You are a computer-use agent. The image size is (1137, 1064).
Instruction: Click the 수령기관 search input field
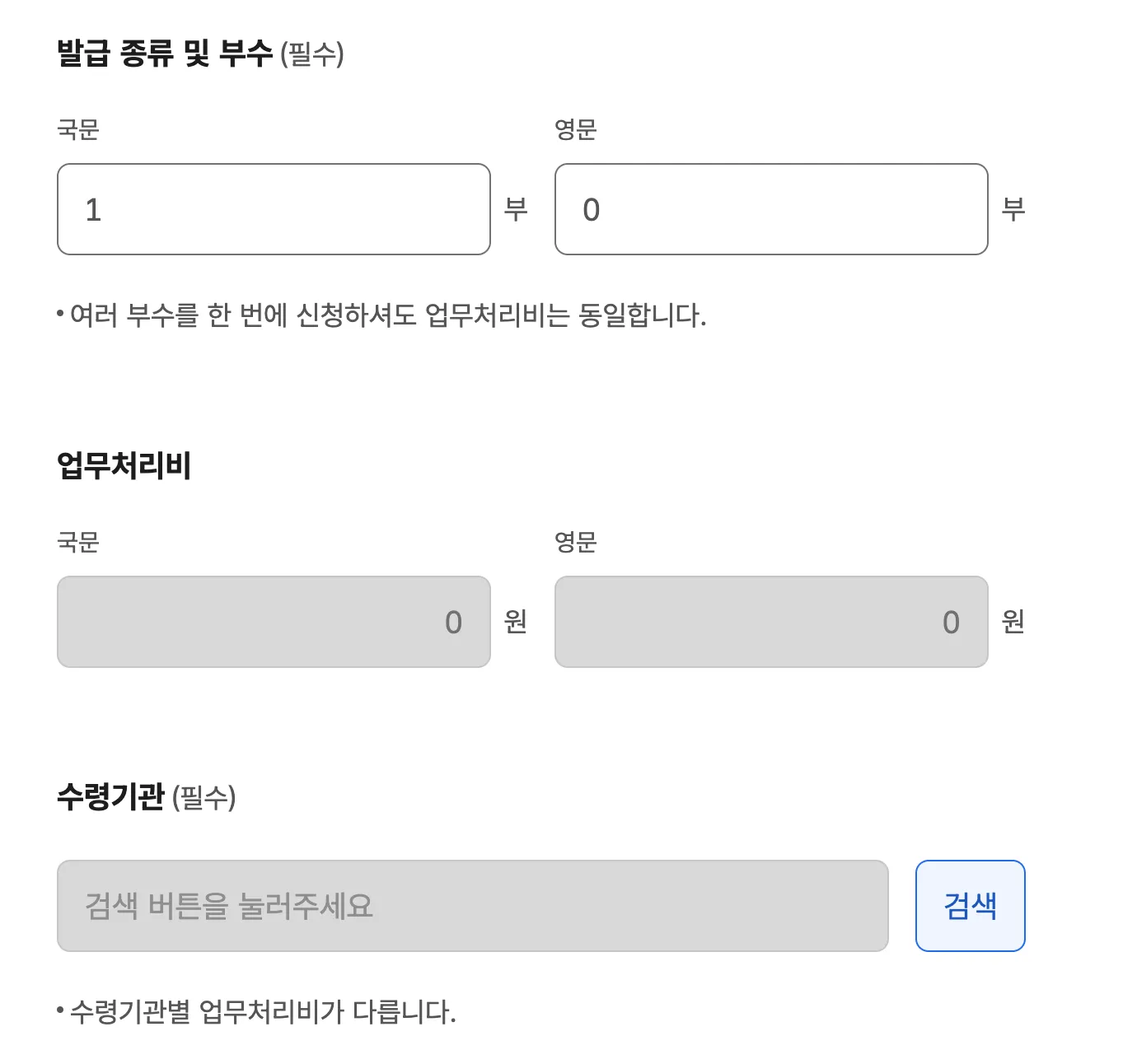pyautogui.click(x=470, y=904)
